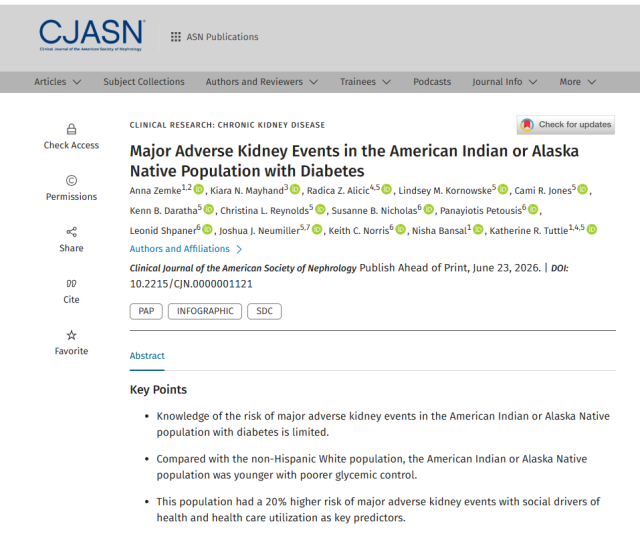Open Panayiotis Petousis's ORCID icon
640x534 pixels.
(533, 209)
